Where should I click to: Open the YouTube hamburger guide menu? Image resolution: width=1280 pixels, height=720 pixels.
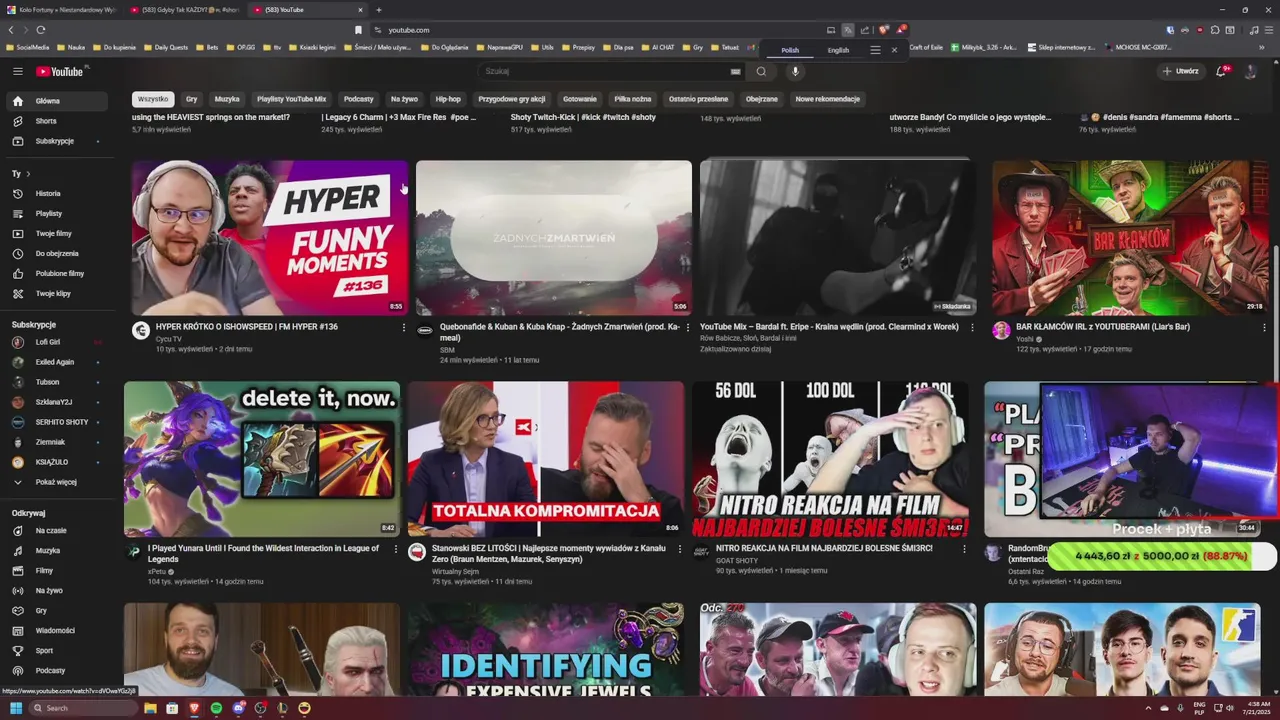click(x=17, y=71)
